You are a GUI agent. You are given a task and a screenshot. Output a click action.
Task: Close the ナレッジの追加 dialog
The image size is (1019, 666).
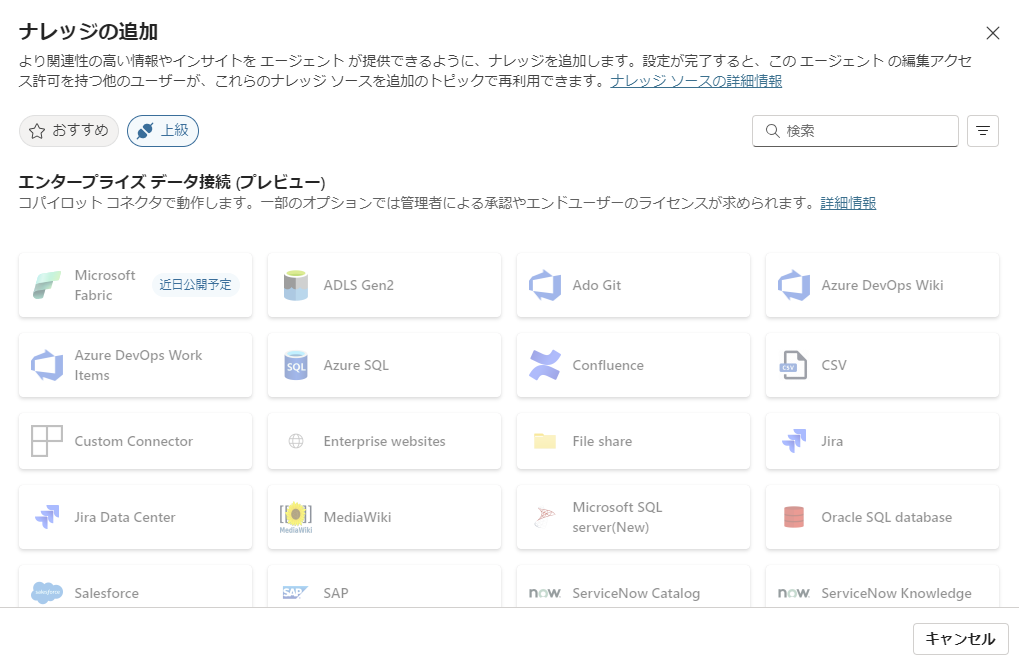[992, 33]
